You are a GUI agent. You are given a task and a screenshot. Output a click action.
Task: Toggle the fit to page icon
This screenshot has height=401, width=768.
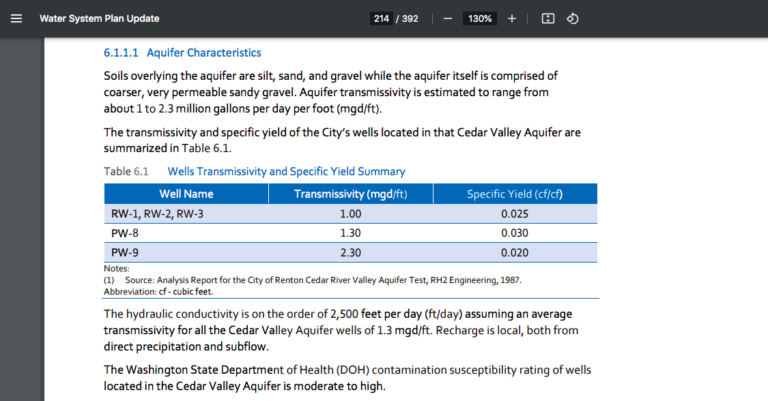pyautogui.click(x=548, y=18)
